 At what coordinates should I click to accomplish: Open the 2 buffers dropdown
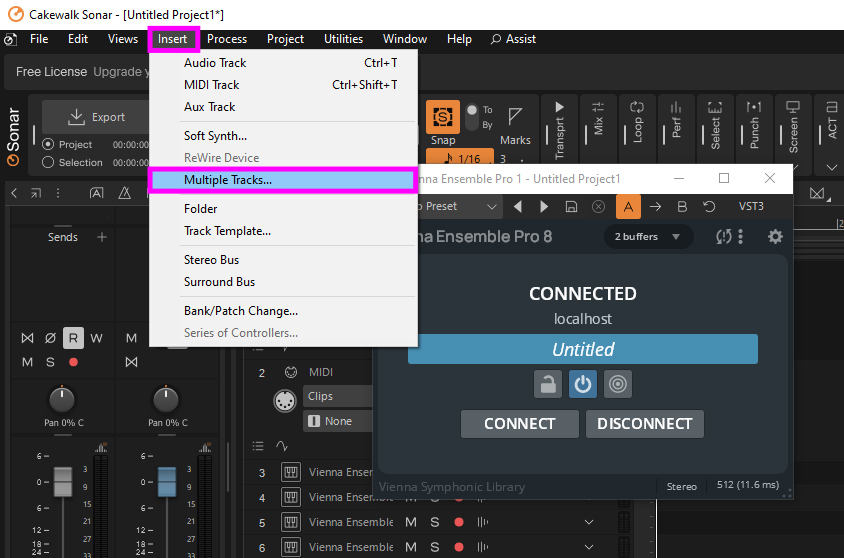[x=647, y=237]
